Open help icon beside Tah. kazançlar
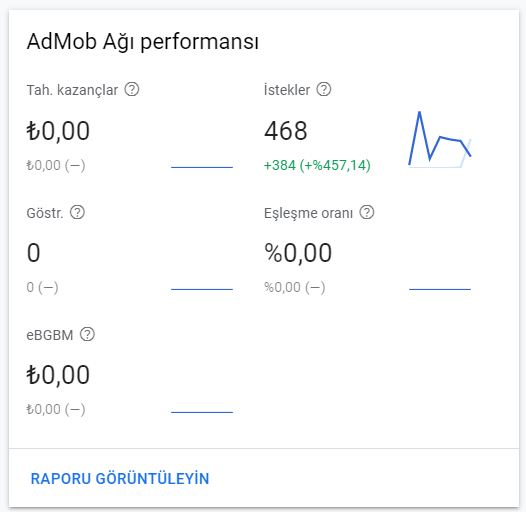The width and height of the screenshot is (526, 512). (132, 90)
